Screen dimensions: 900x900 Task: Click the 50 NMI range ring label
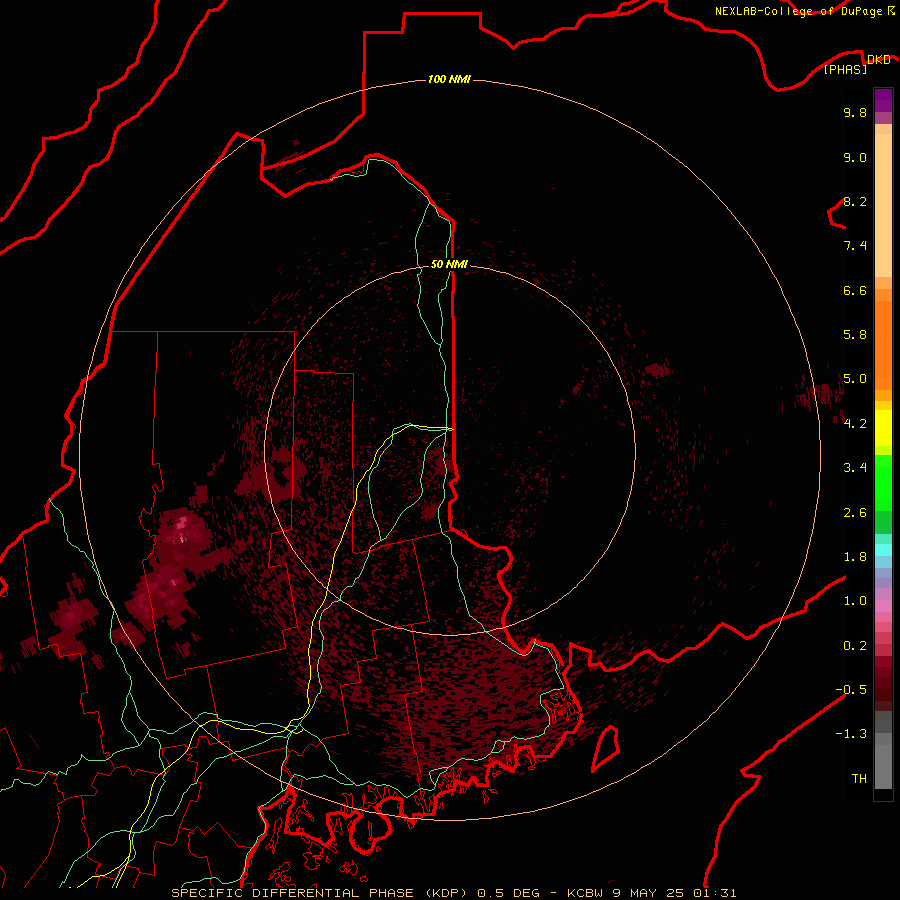point(449,265)
